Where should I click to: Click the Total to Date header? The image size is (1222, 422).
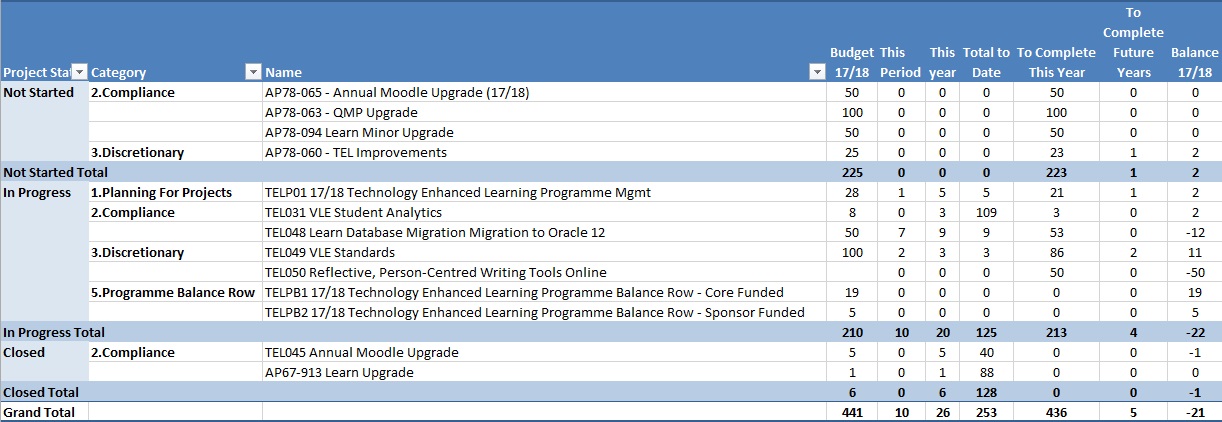986,62
